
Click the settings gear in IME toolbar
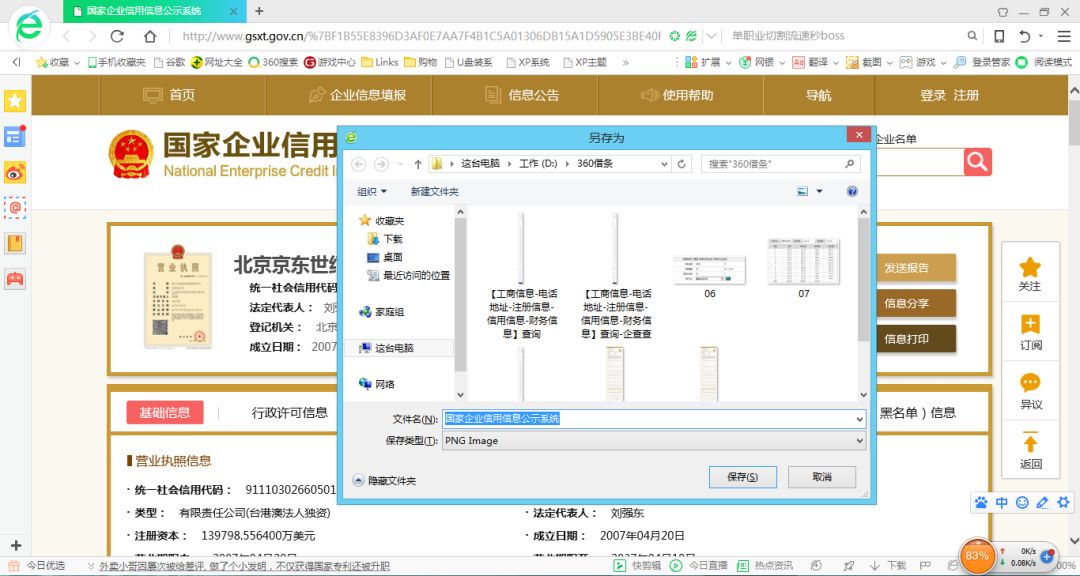click(x=1063, y=502)
